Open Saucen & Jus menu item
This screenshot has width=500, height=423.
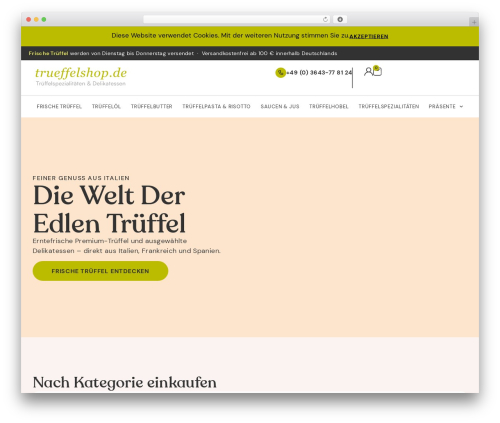point(280,106)
